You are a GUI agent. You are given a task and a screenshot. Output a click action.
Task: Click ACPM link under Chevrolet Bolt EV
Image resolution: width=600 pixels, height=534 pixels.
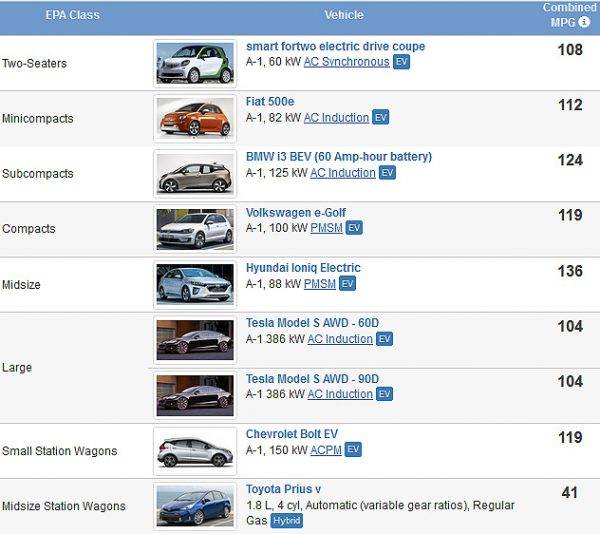click(326, 450)
